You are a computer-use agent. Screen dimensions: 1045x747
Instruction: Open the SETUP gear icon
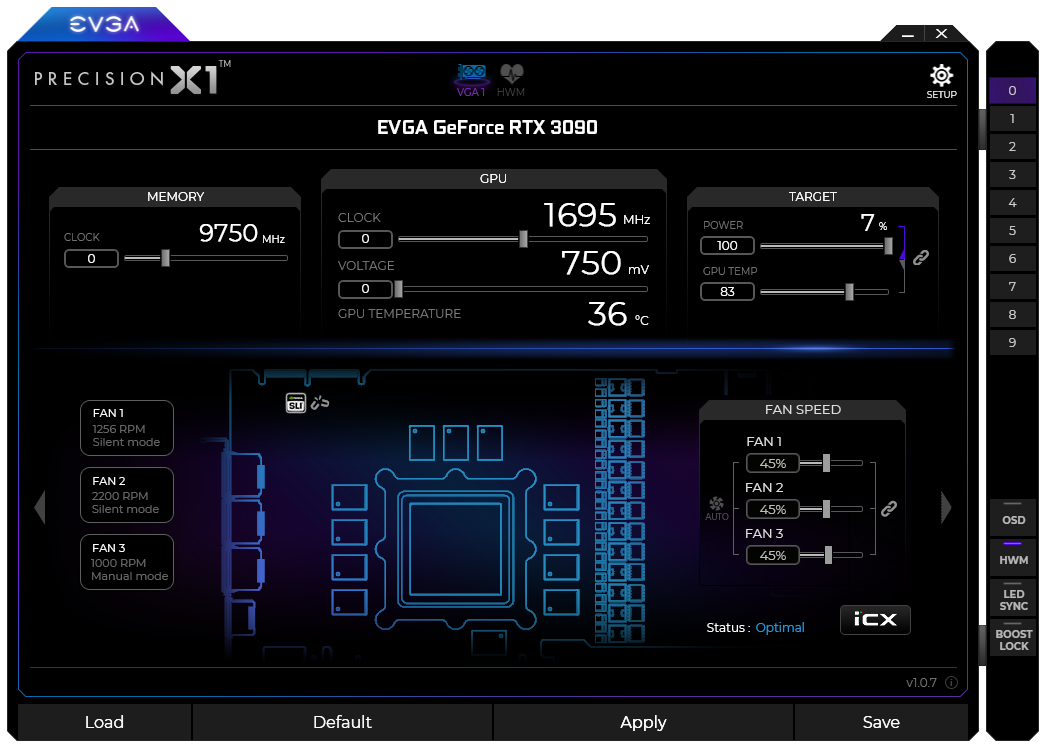941,81
